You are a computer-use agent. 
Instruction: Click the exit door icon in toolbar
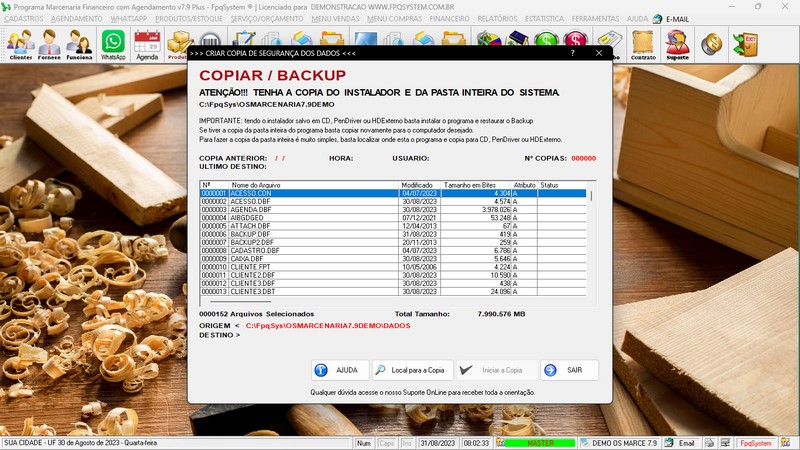point(744,44)
